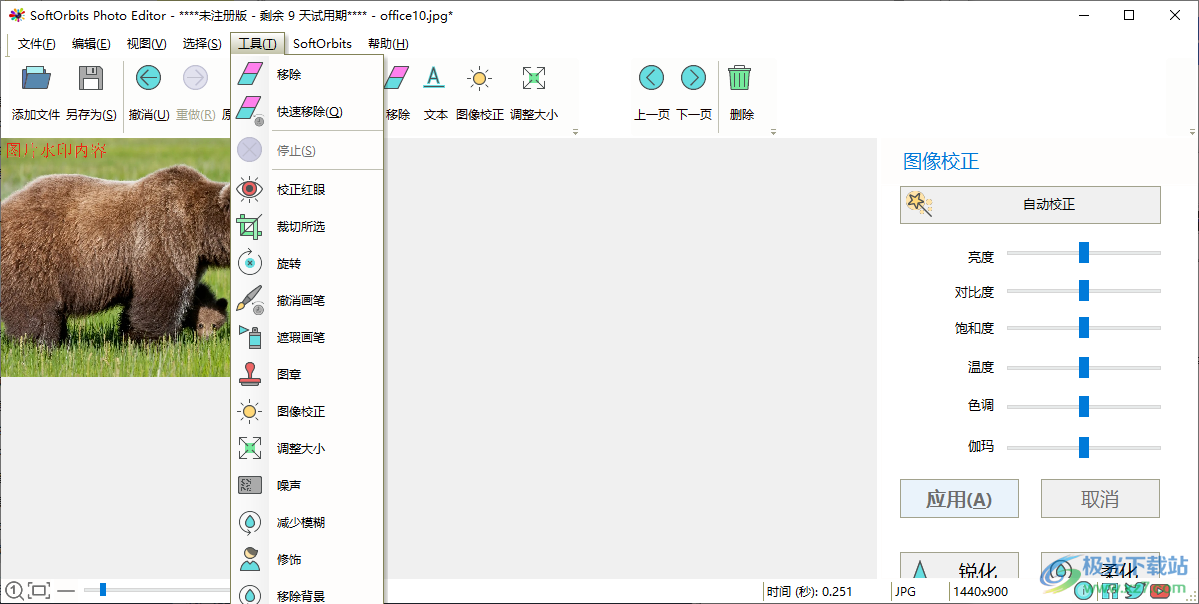The width and height of the screenshot is (1199, 604).
Task: Choose 旋转 rotate menu entry
Action: [x=289, y=264]
